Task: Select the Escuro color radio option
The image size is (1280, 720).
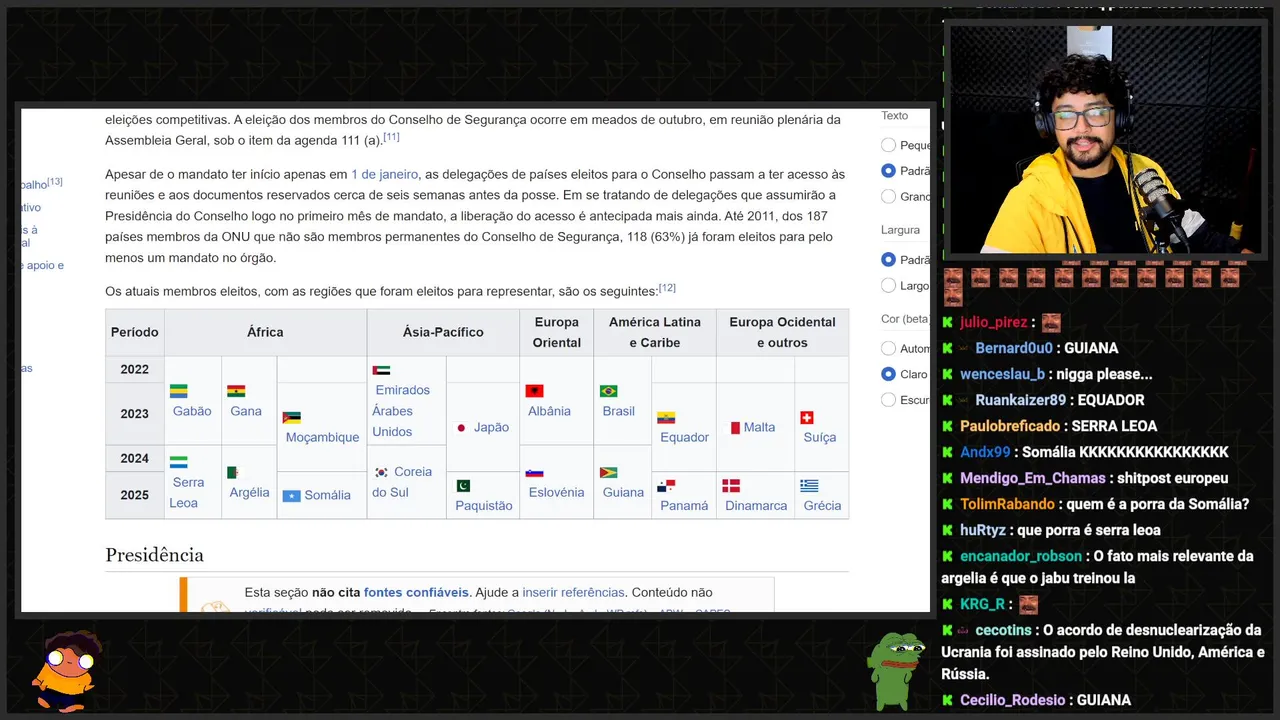Action: [888, 400]
